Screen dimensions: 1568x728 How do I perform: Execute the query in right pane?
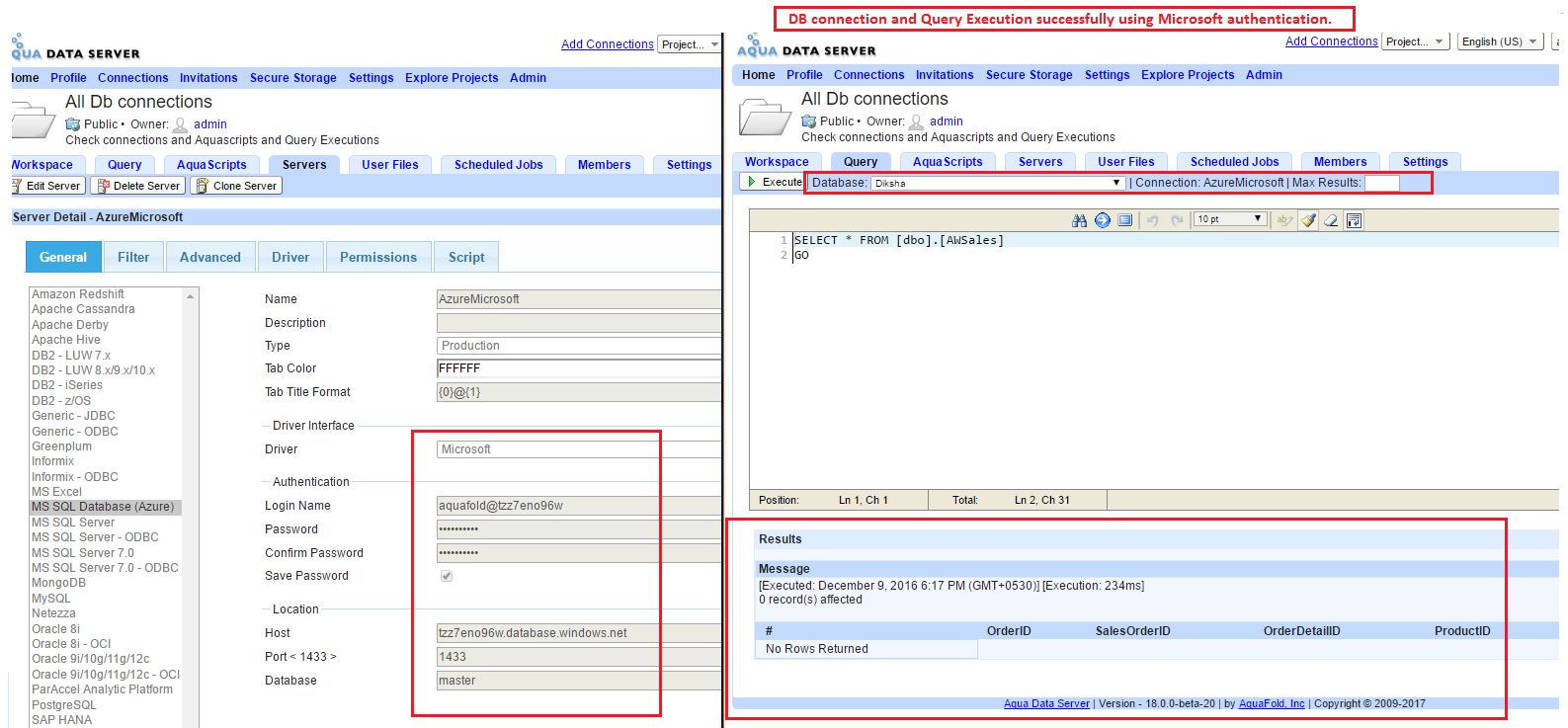coord(774,182)
